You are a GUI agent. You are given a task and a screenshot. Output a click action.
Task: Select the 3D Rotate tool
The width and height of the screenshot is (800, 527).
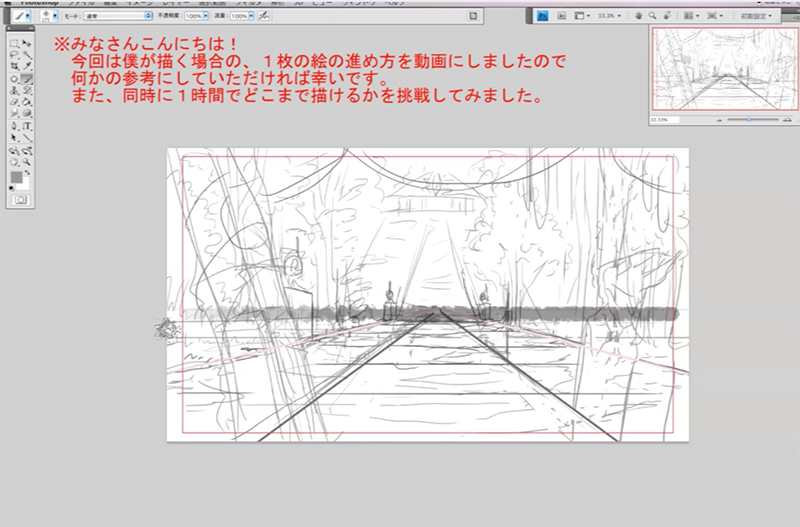[14, 151]
